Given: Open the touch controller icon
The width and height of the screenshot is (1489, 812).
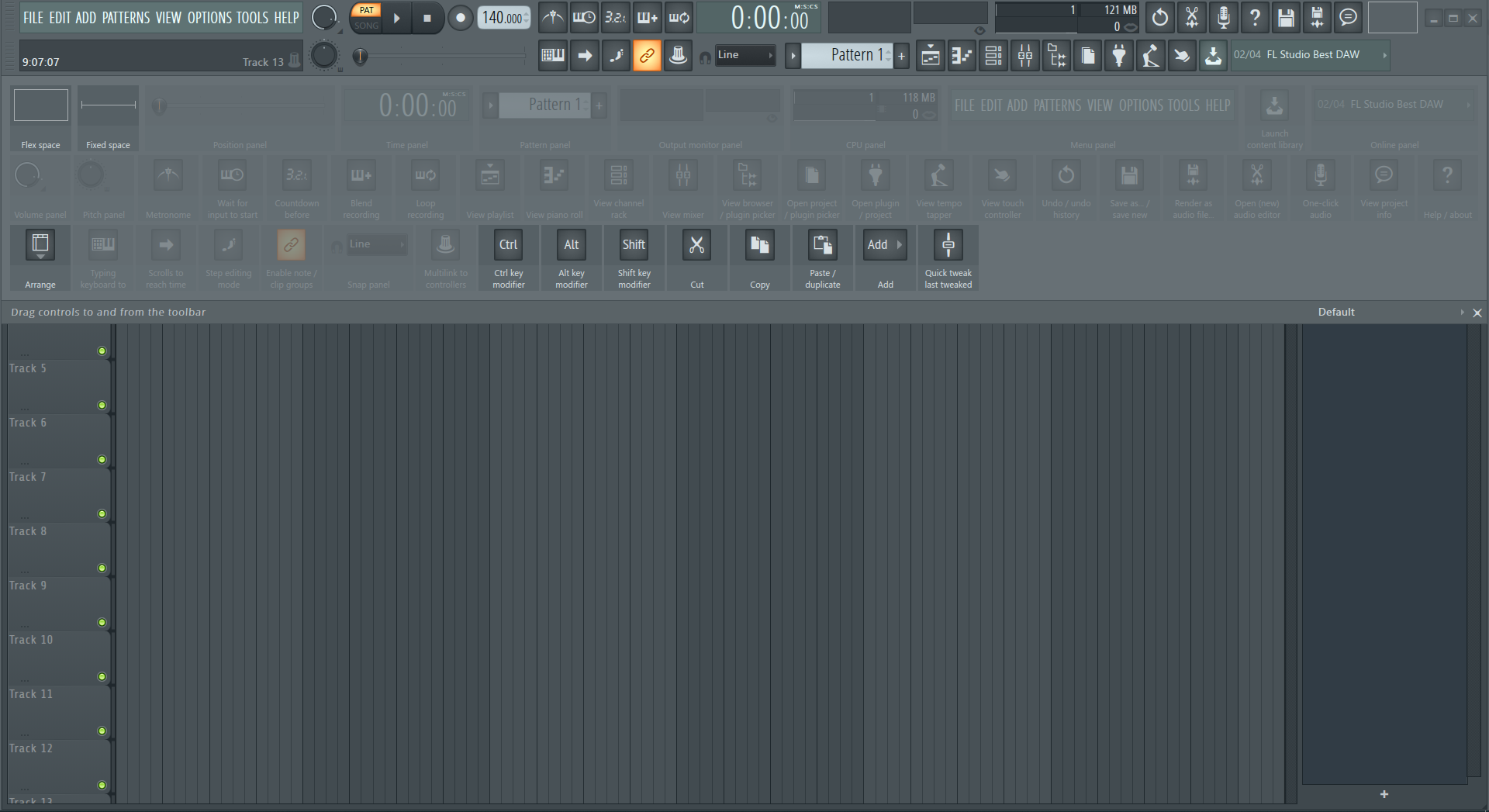Looking at the screenshot, I should [x=1182, y=55].
